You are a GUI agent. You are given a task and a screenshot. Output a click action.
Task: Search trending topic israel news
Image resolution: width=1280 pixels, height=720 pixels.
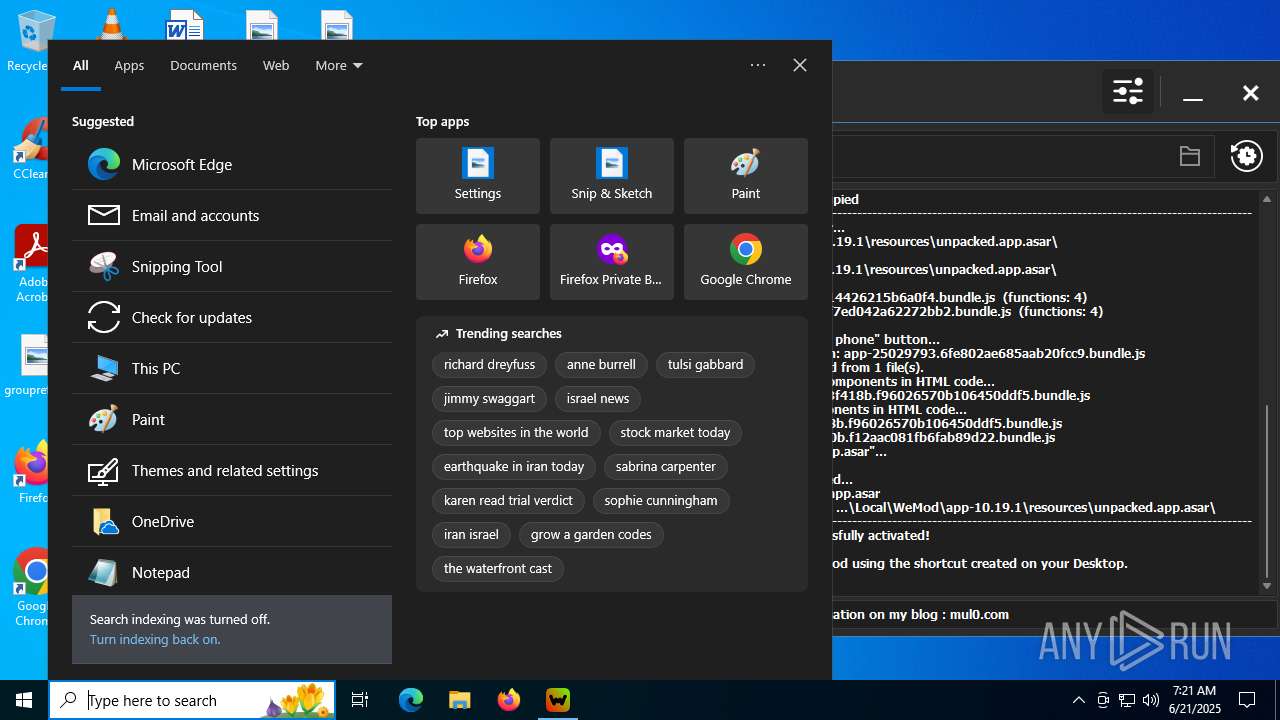pos(598,399)
